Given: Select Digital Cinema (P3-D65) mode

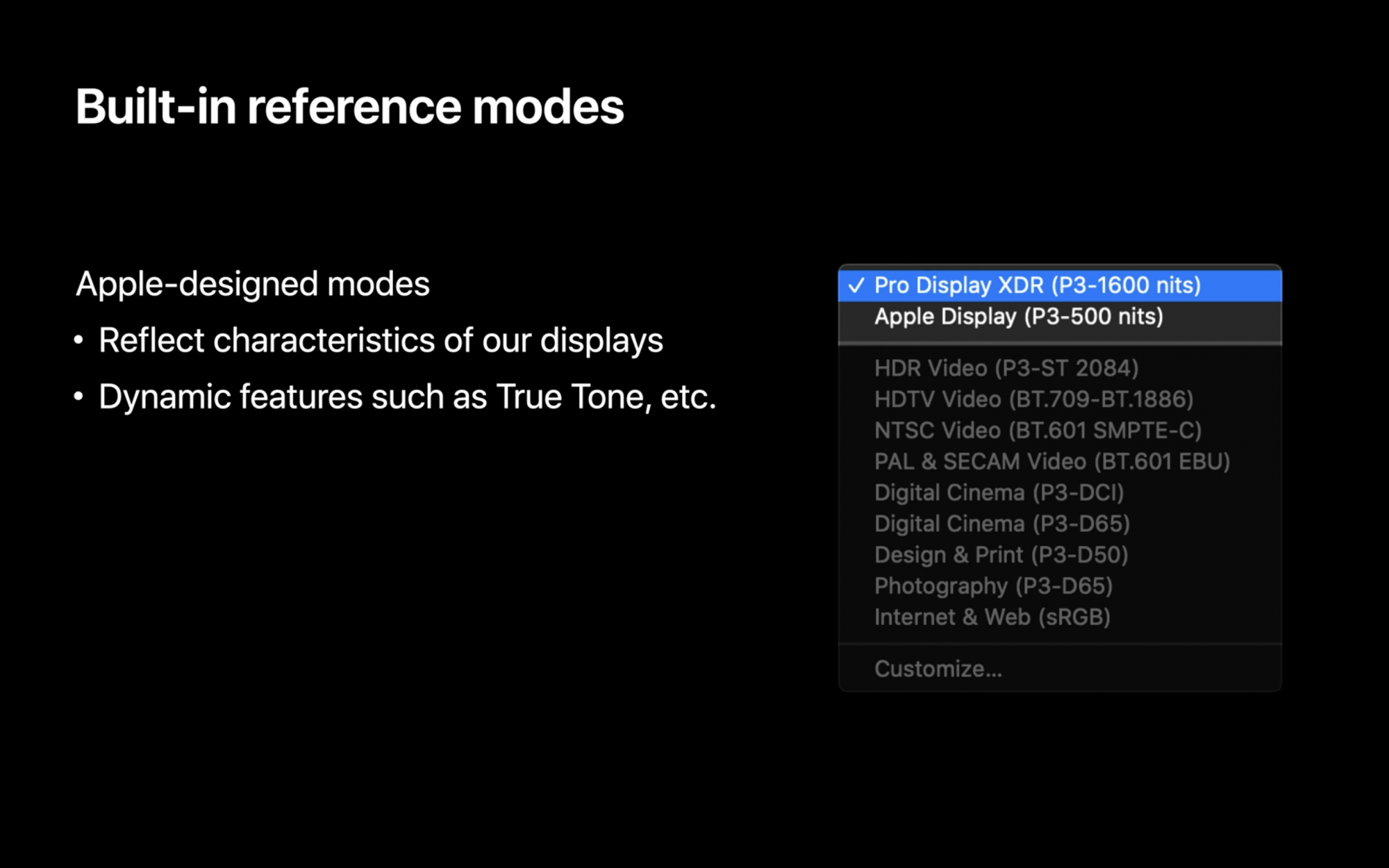Looking at the screenshot, I should click(x=1060, y=524).
